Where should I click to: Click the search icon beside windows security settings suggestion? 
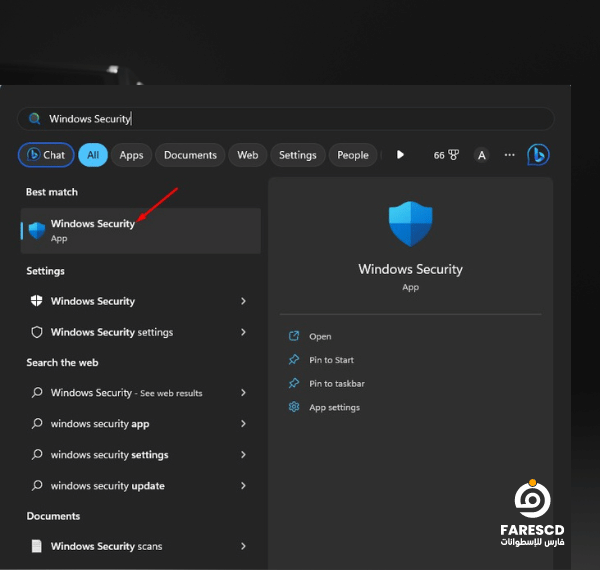[37, 454]
